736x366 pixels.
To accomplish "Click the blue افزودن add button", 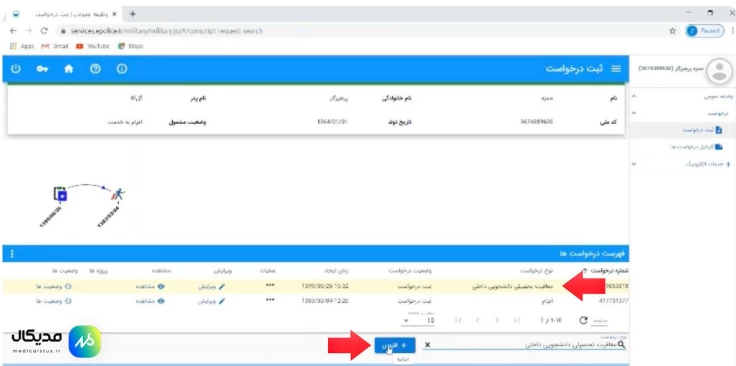I will pos(395,345).
